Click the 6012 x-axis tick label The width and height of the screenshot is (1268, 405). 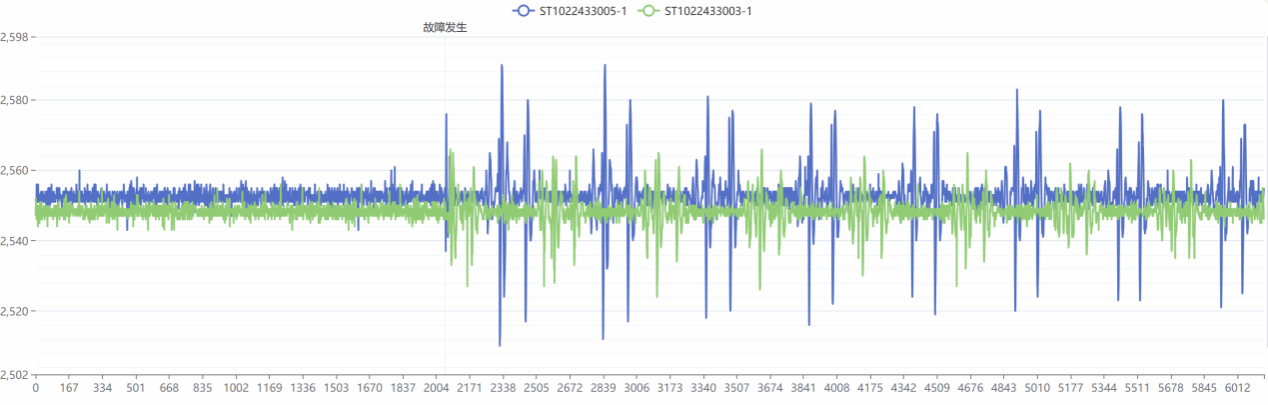[1238, 388]
